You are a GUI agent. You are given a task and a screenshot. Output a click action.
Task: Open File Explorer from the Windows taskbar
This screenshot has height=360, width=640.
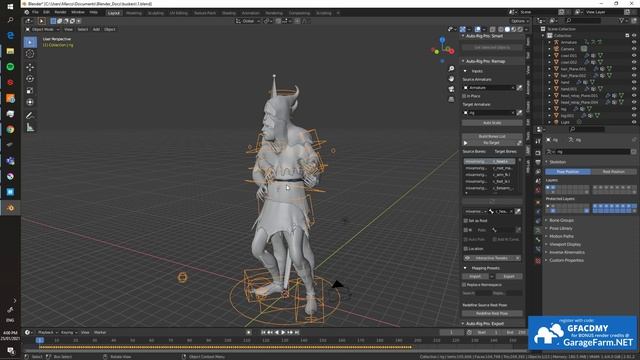[x=10, y=51]
